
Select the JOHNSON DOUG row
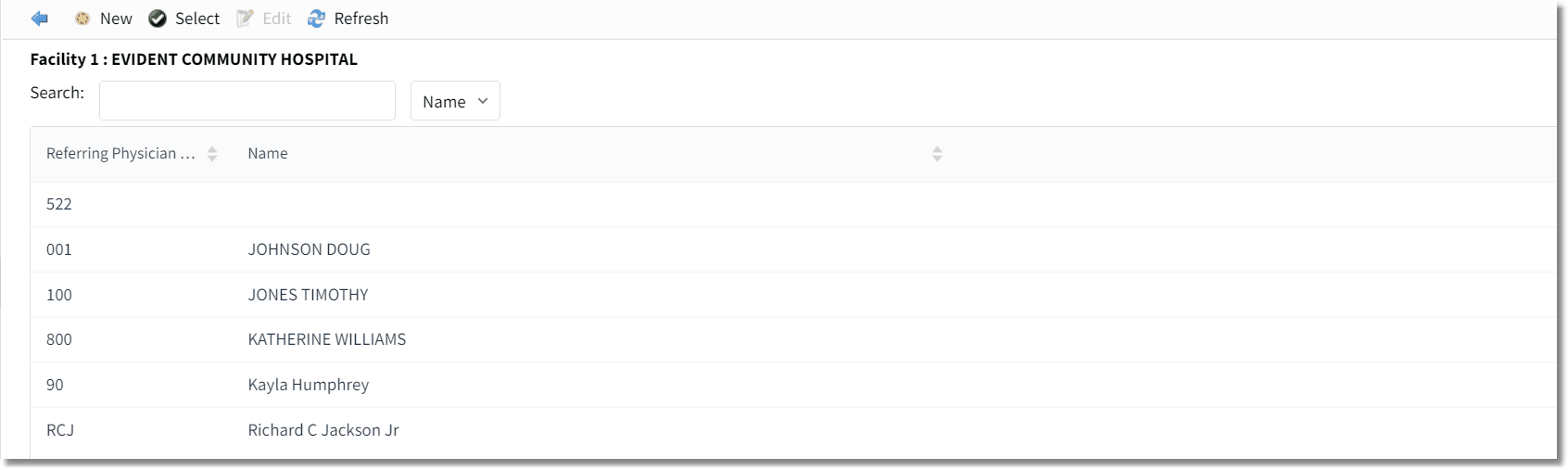pos(793,249)
